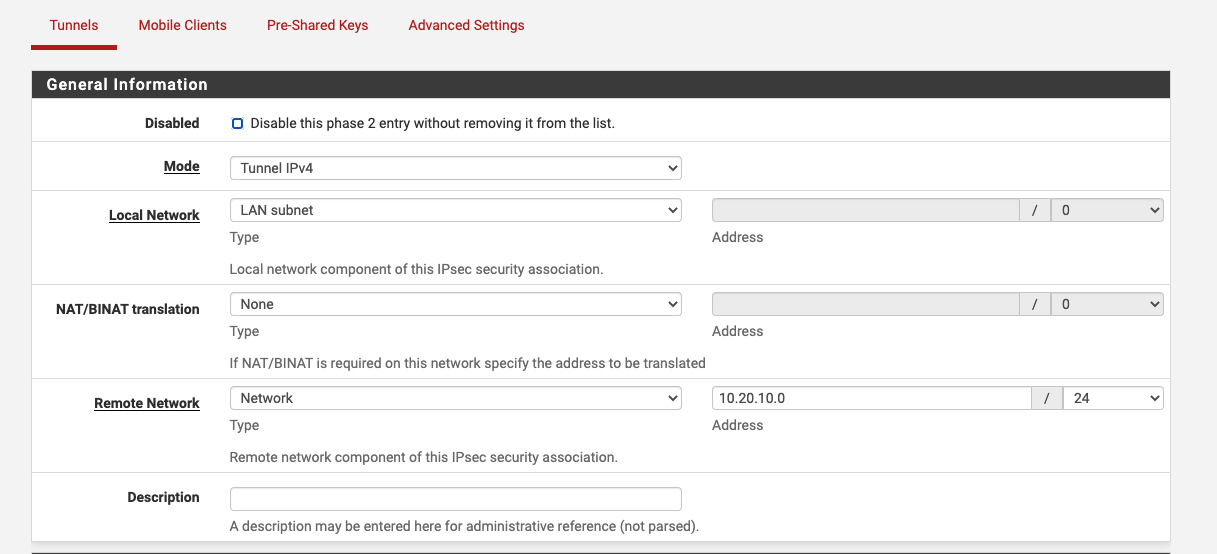Click the text 'Remote network component of this IPsec security association.'
This screenshot has height=554, width=1217.
[423, 457]
